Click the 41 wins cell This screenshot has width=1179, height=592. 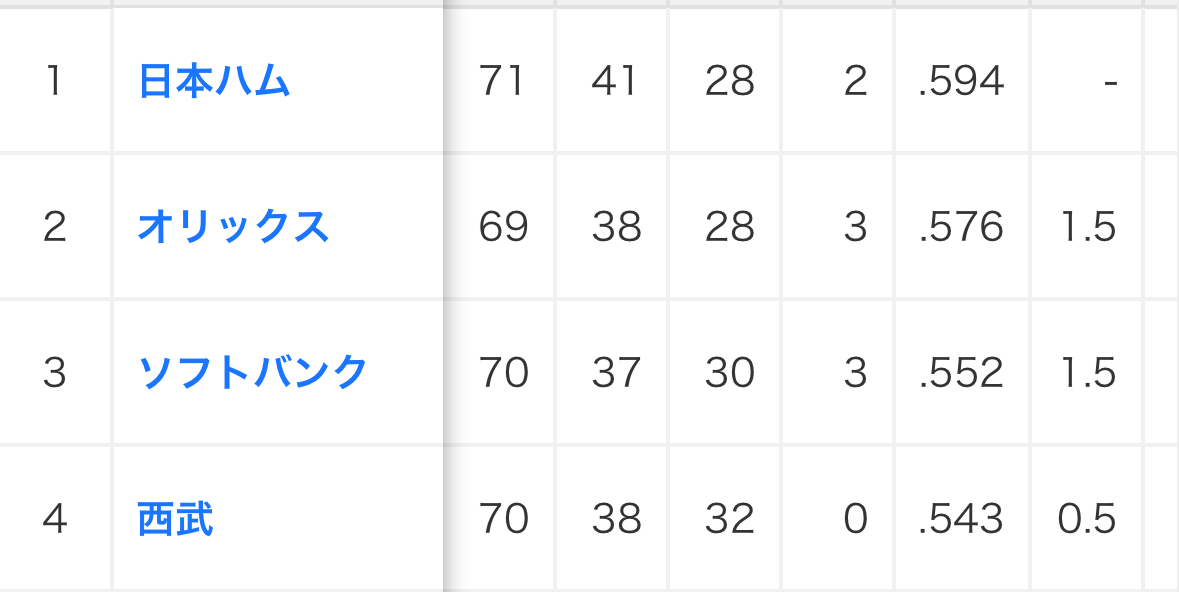pyautogui.click(x=614, y=81)
